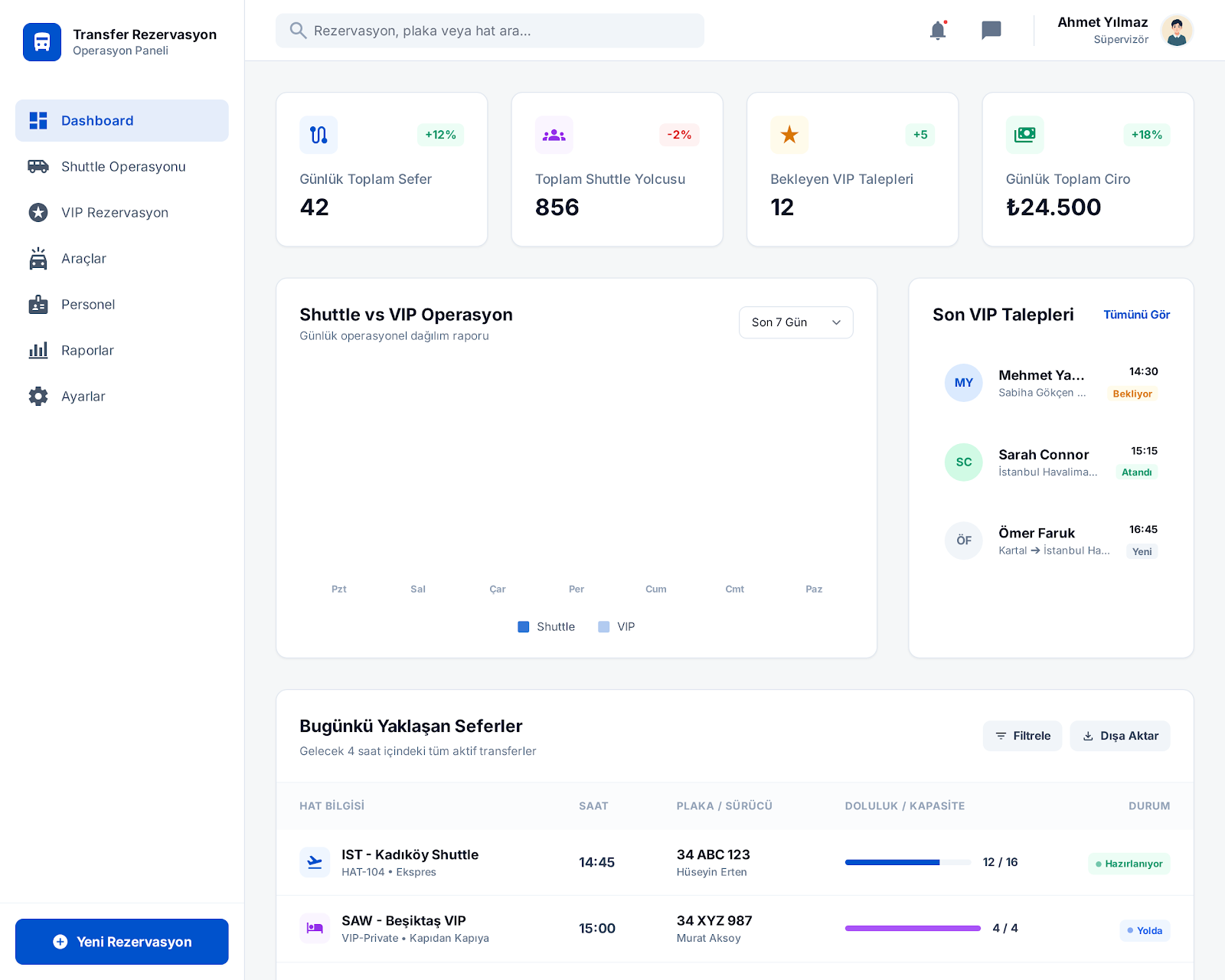Open the notifications bell

pyautogui.click(x=938, y=31)
